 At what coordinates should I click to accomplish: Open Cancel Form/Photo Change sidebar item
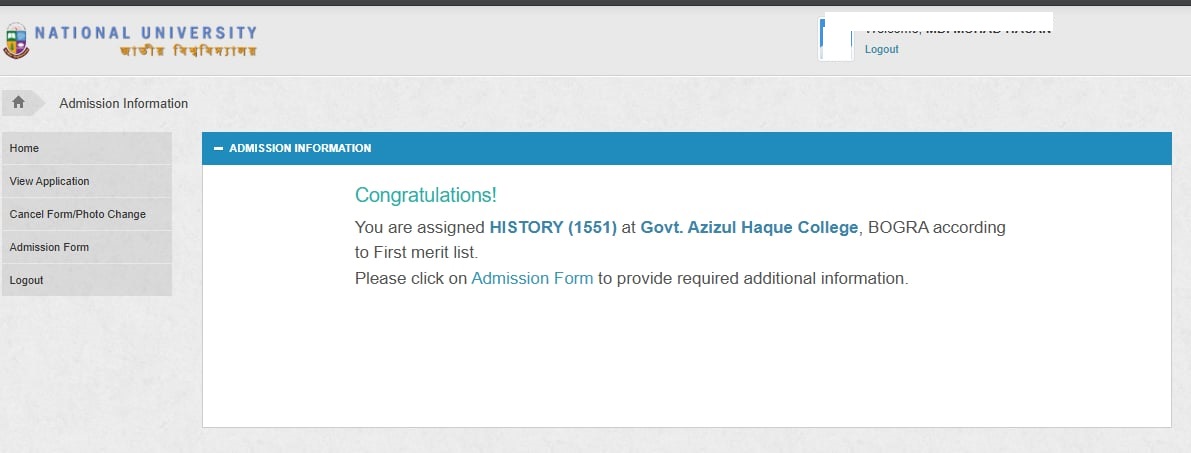[x=77, y=214]
